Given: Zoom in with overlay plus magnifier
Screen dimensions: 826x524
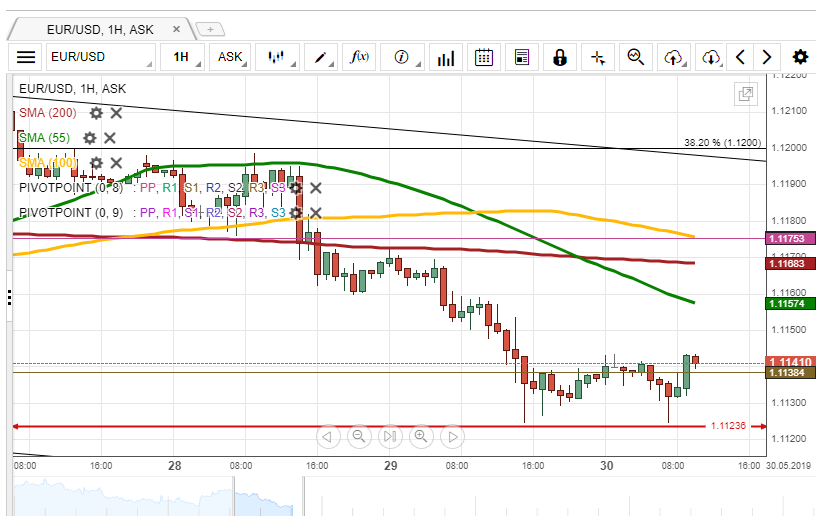Looking at the screenshot, I should pos(421,437).
